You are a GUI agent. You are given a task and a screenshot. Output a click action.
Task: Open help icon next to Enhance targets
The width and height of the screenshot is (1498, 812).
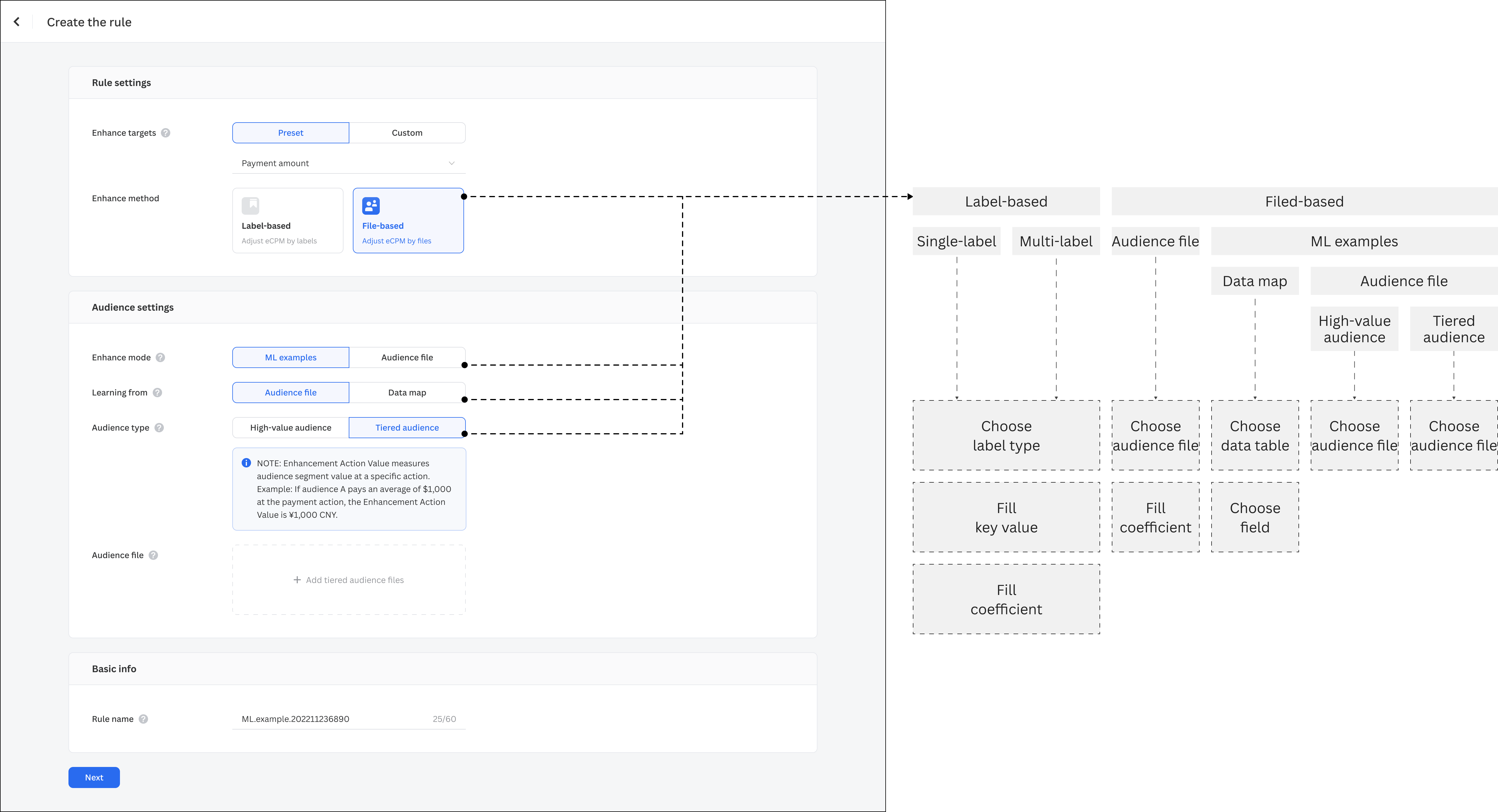click(166, 133)
